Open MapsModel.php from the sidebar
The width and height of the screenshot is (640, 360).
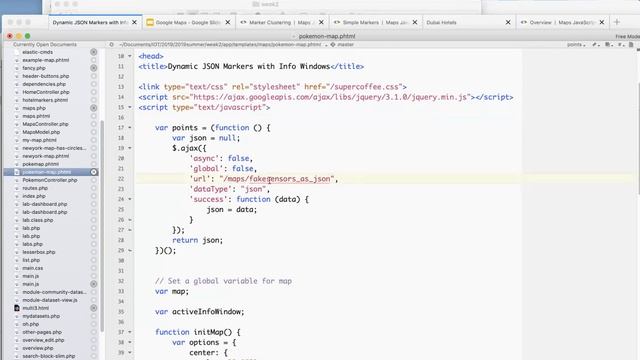41,132
